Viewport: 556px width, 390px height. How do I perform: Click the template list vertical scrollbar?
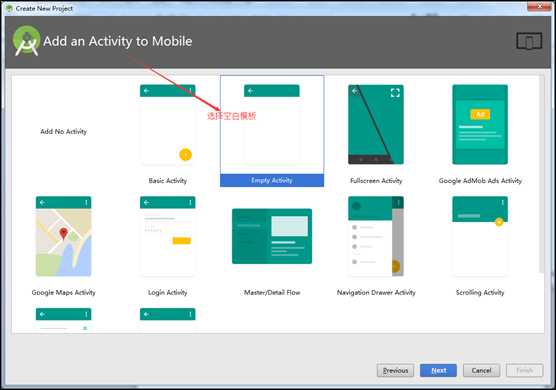coord(542,174)
